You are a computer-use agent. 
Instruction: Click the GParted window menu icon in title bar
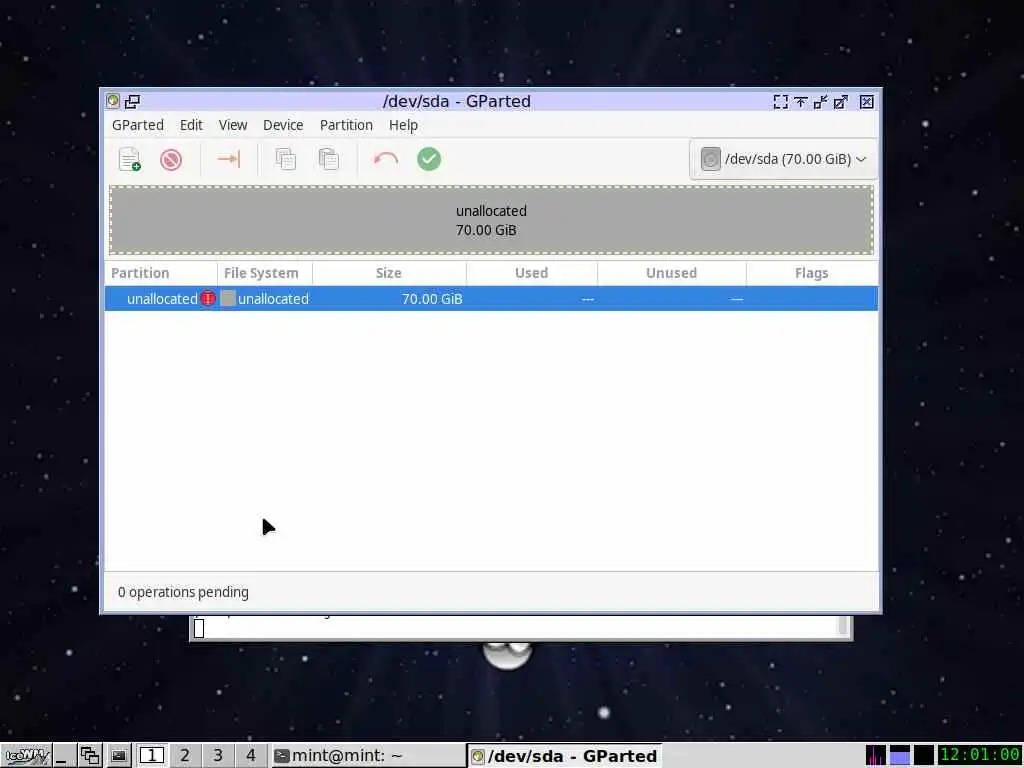(x=113, y=101)
